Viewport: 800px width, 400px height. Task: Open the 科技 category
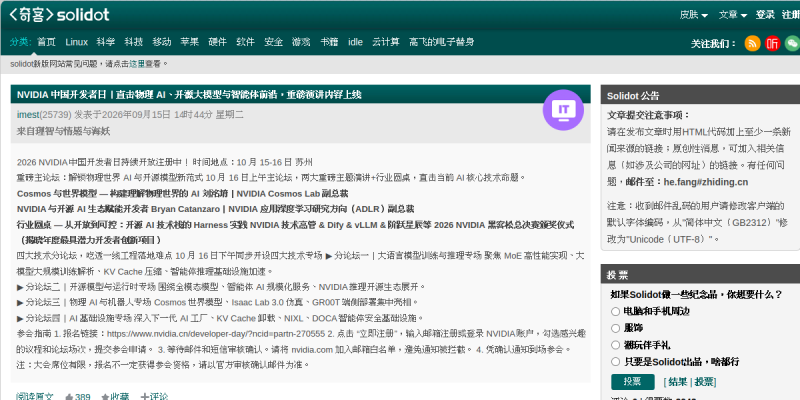(134, 42)
